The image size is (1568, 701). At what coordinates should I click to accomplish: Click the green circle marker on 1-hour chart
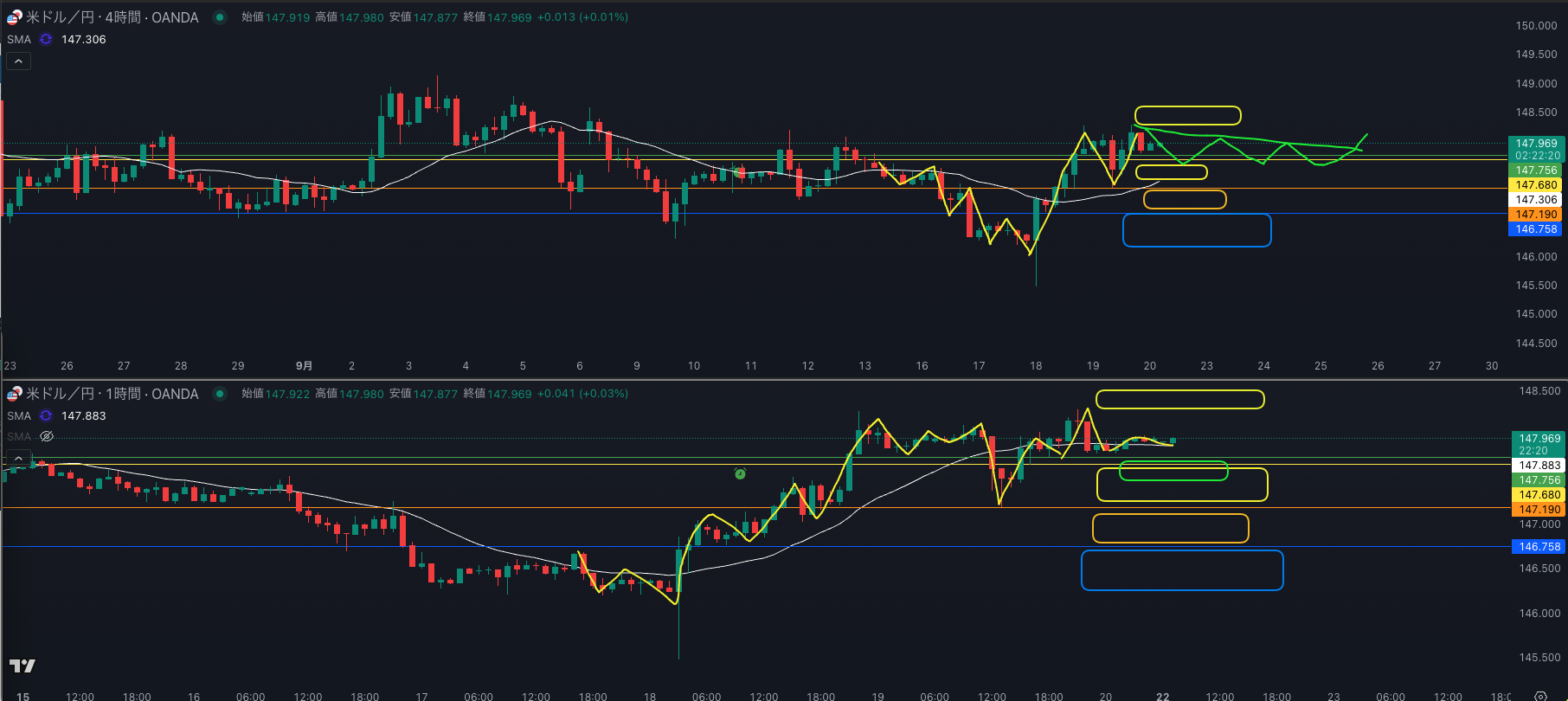pos(740,473)
